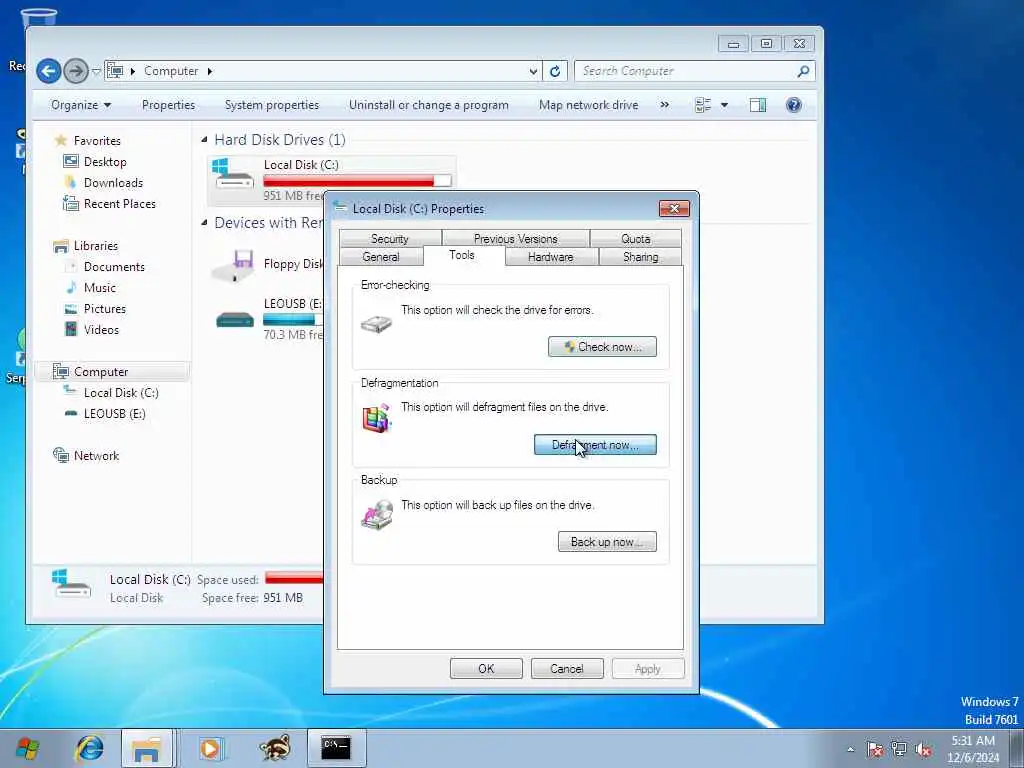Confirm the Properties dialog with OK
Image resolution: width=1024 pixels, height=768 pixels.
tap(486, 669)
